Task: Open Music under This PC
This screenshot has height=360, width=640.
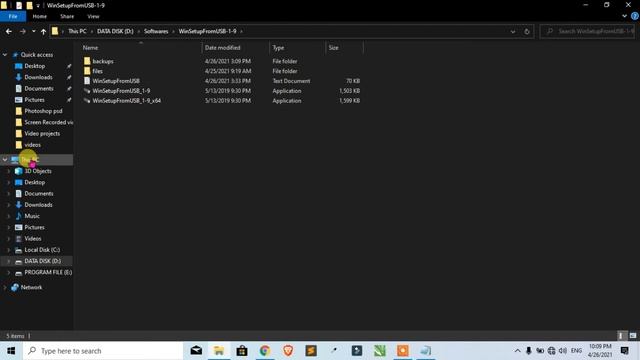Action: [32, 216]
